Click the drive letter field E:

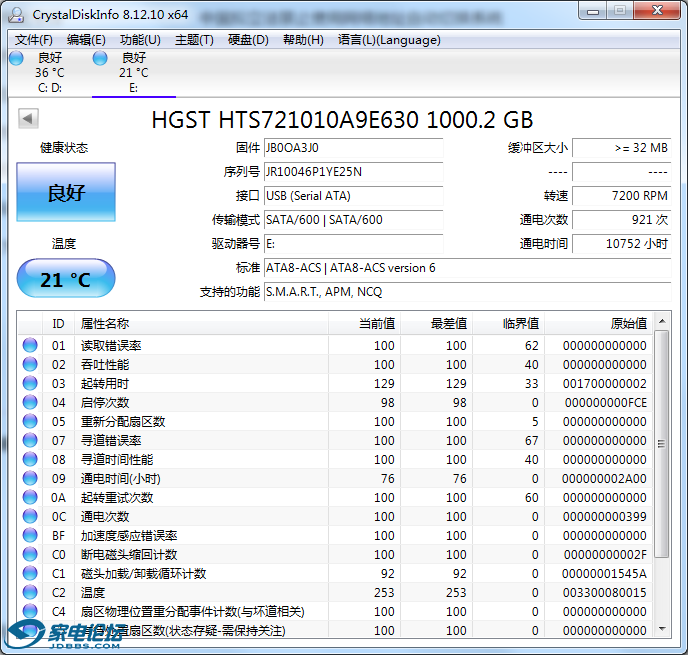click(354, 244)
